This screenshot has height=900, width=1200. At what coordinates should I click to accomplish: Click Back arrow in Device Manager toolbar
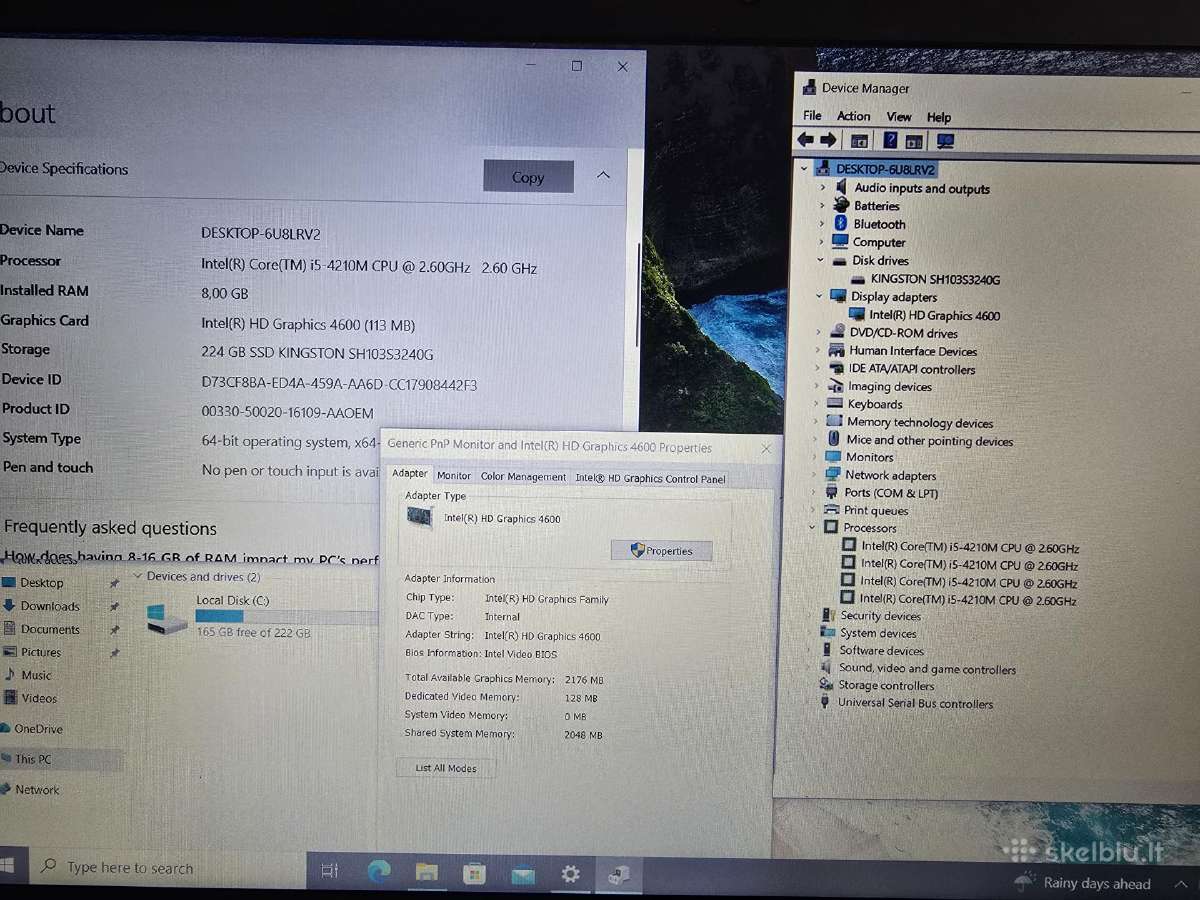tap(805, 141)
